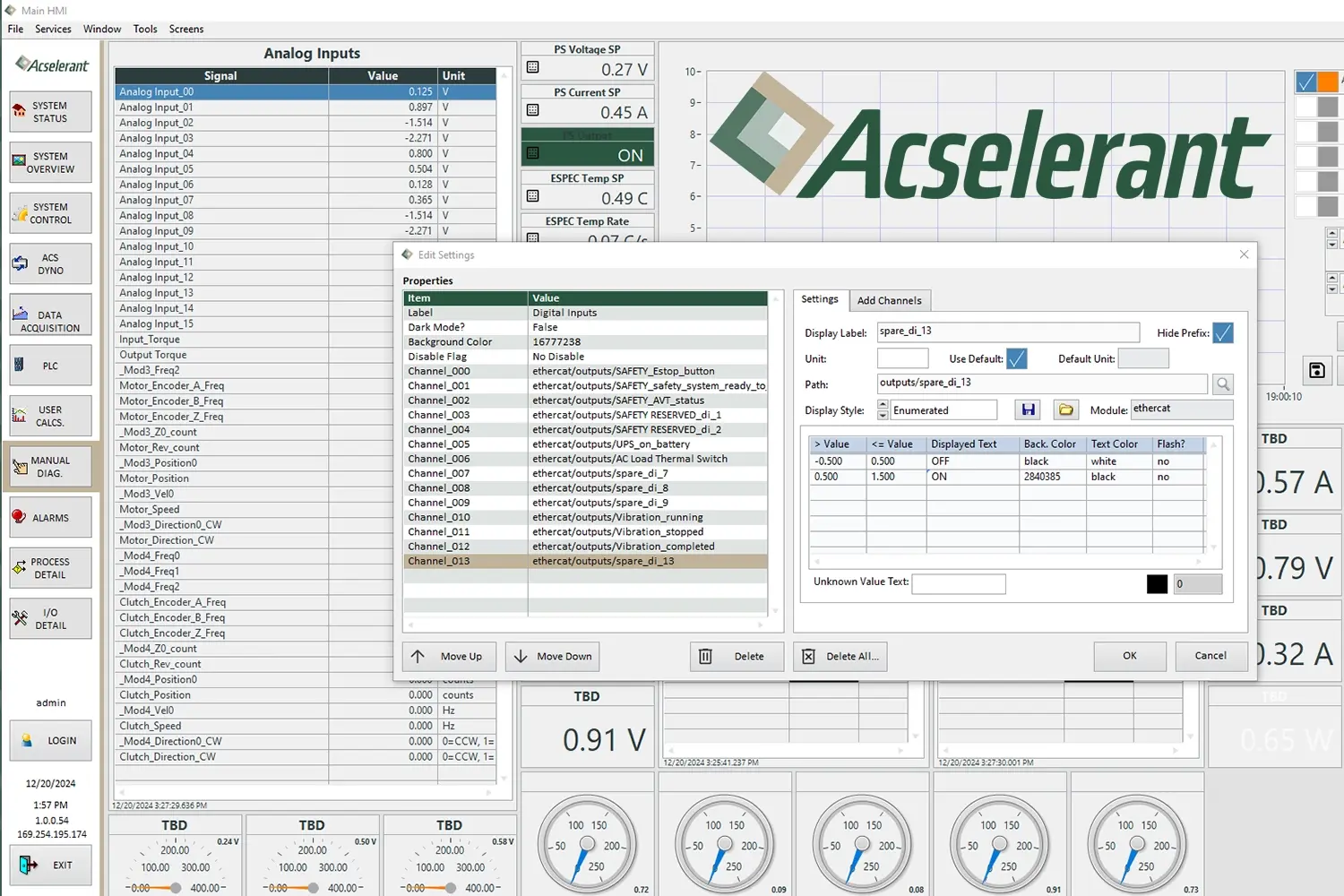Click the Path input field
This screenshot has width=1344, height=896.
(1042, 383)
